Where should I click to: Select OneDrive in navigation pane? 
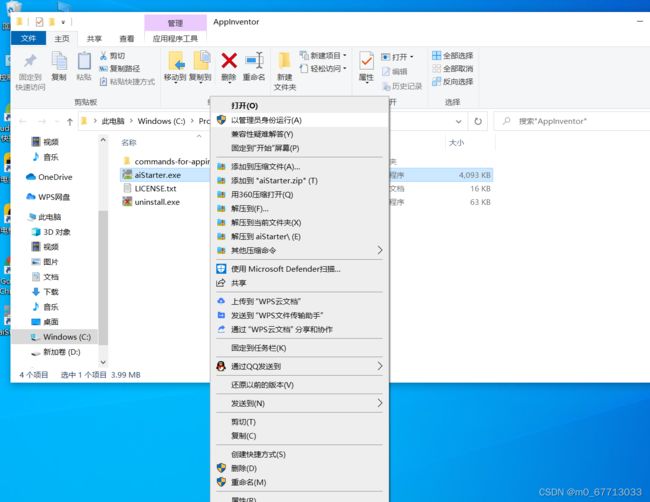tap(49, 177)
